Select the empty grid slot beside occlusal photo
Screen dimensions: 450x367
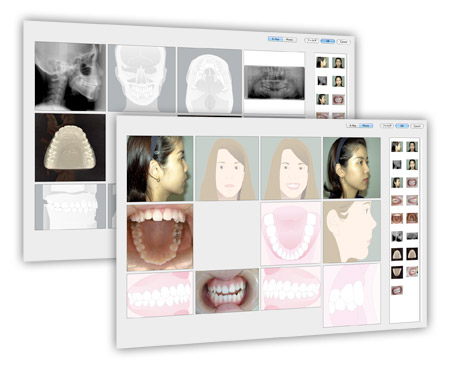tap(227, 235)
